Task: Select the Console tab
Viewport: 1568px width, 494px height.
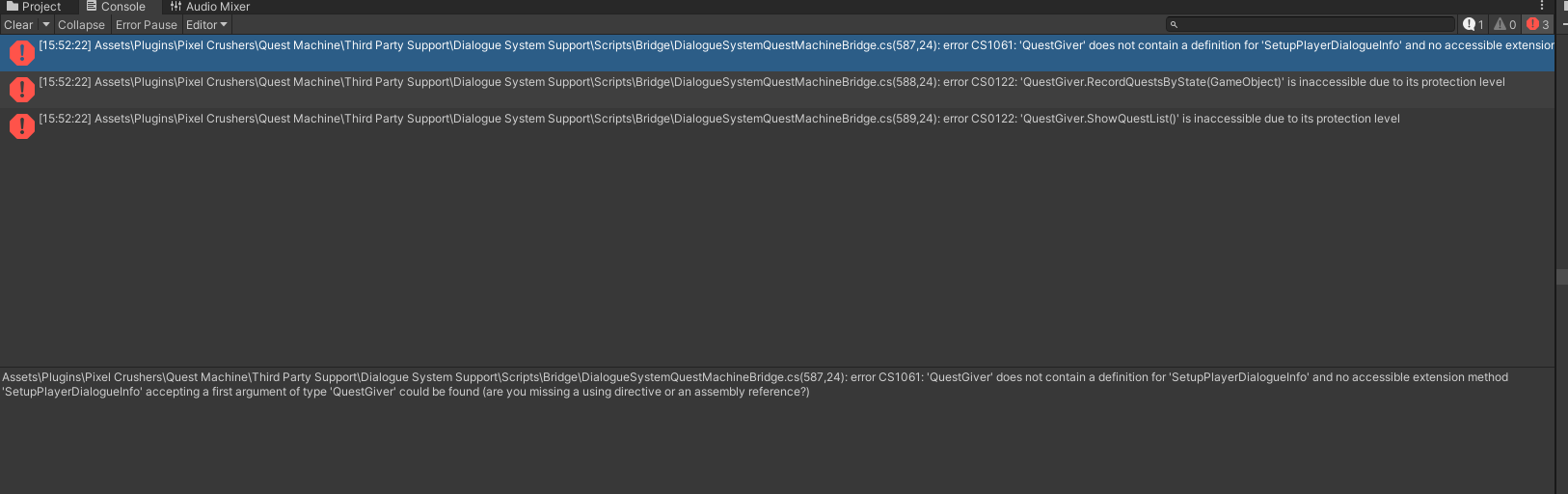Action: point(116,7)
